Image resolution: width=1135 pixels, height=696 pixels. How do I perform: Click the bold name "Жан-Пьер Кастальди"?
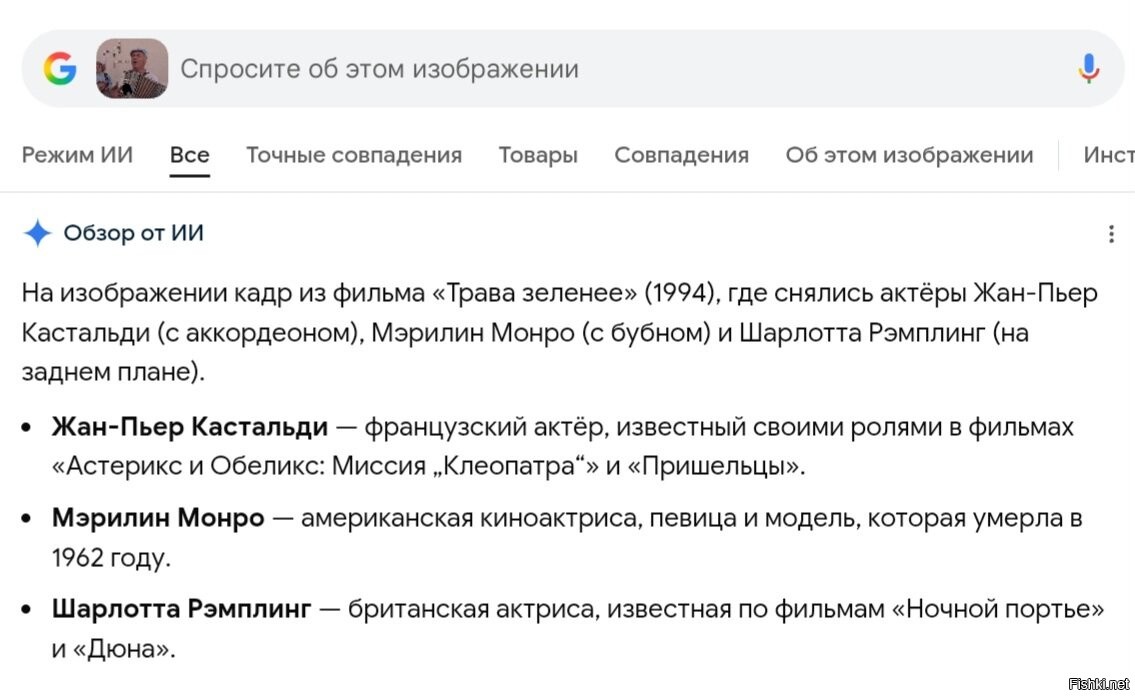(x=190, y=427)
